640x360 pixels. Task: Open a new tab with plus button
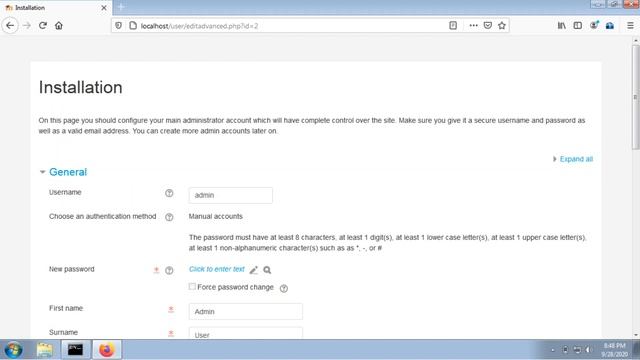click(x=121, y=7)
